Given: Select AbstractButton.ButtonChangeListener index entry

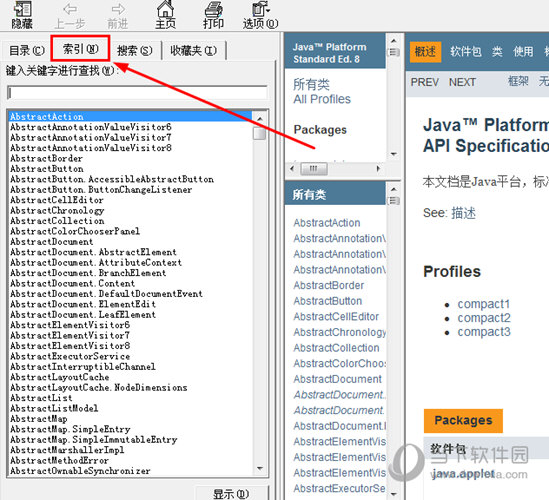Looking at the screenshot, I should coord(101,190).
